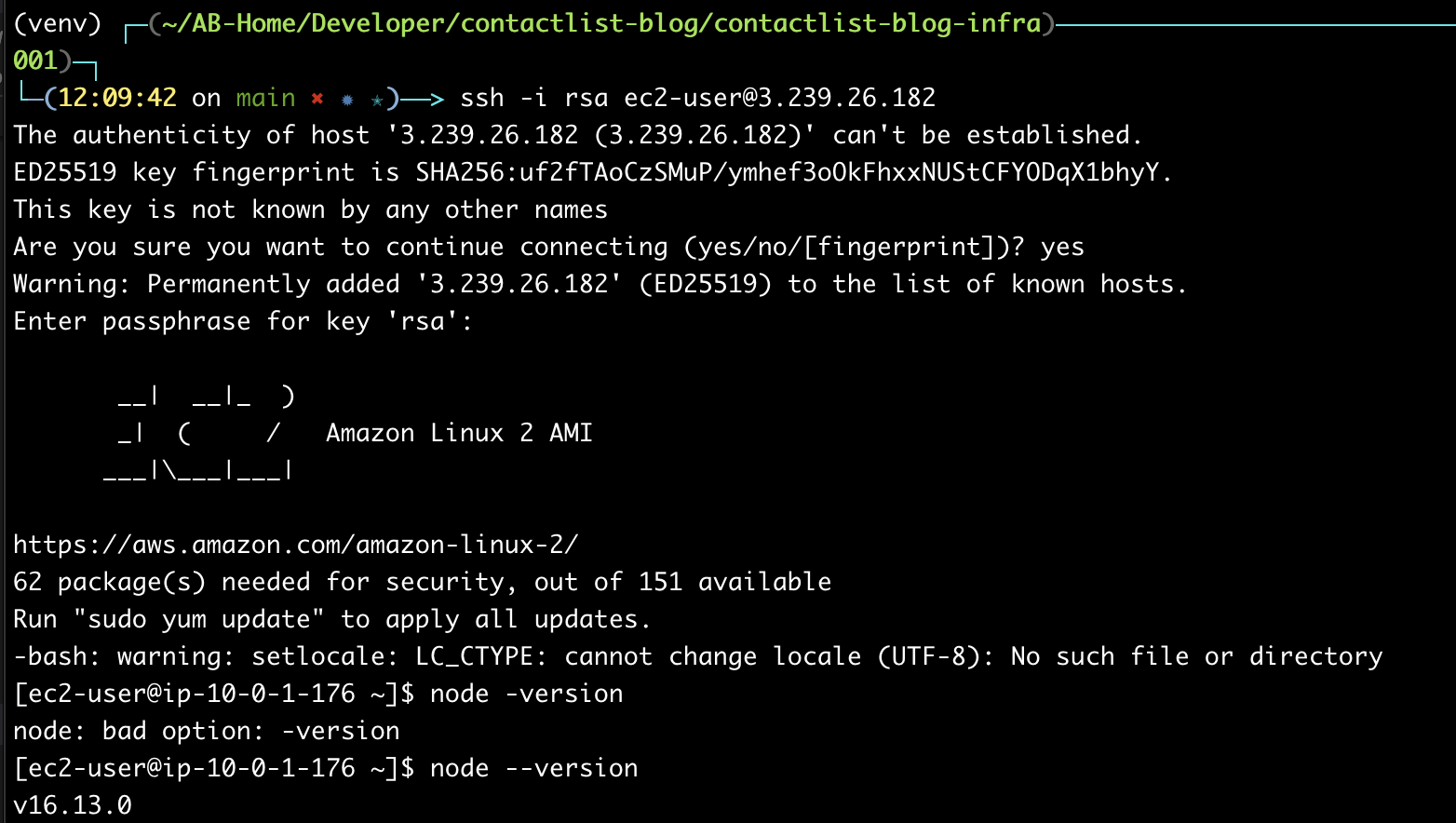Screen dimensions: 1456x823
Task: Click the "node --version" command
Action: point(533,768)
